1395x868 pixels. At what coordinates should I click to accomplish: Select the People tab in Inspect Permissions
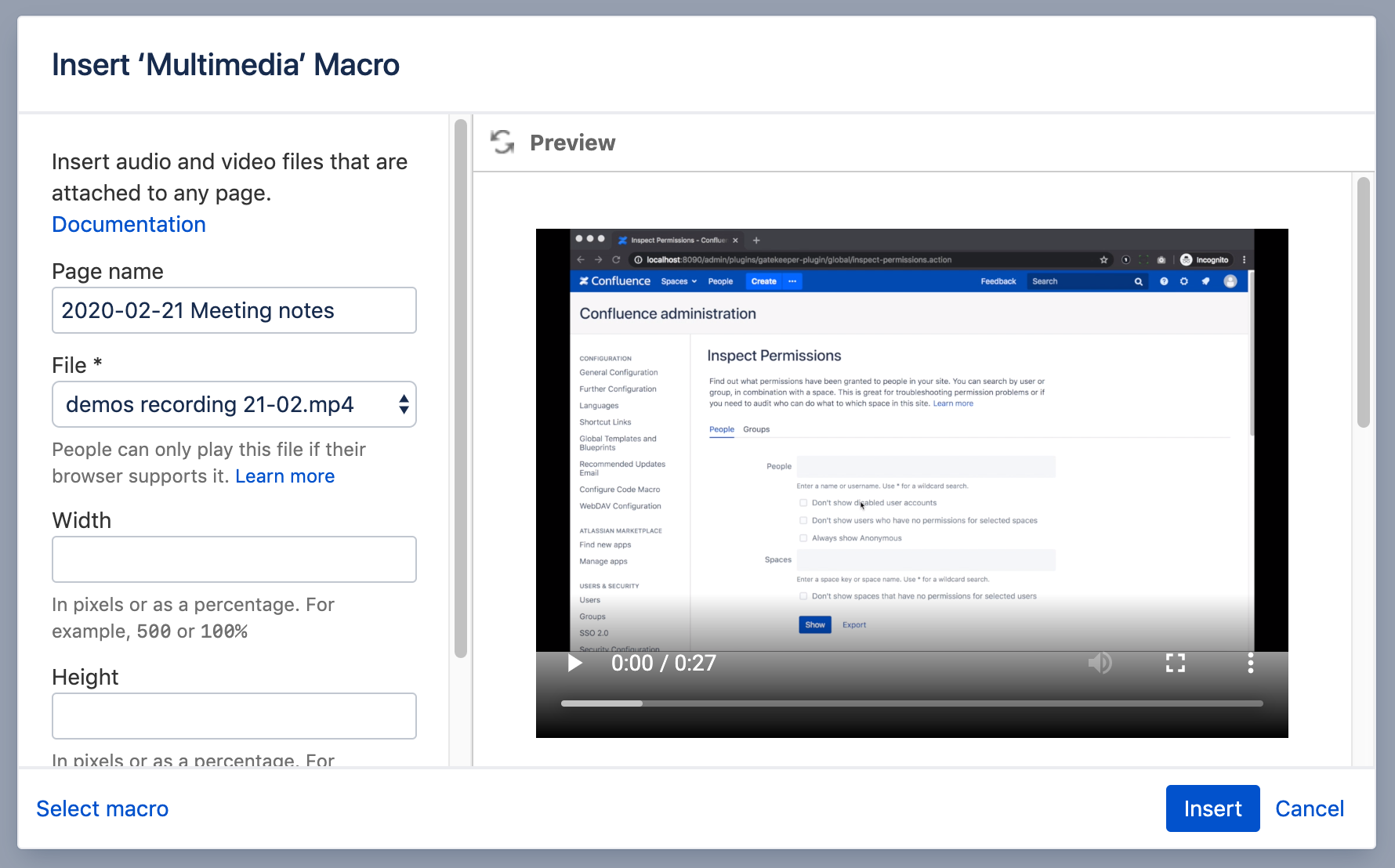click(721, 429)
